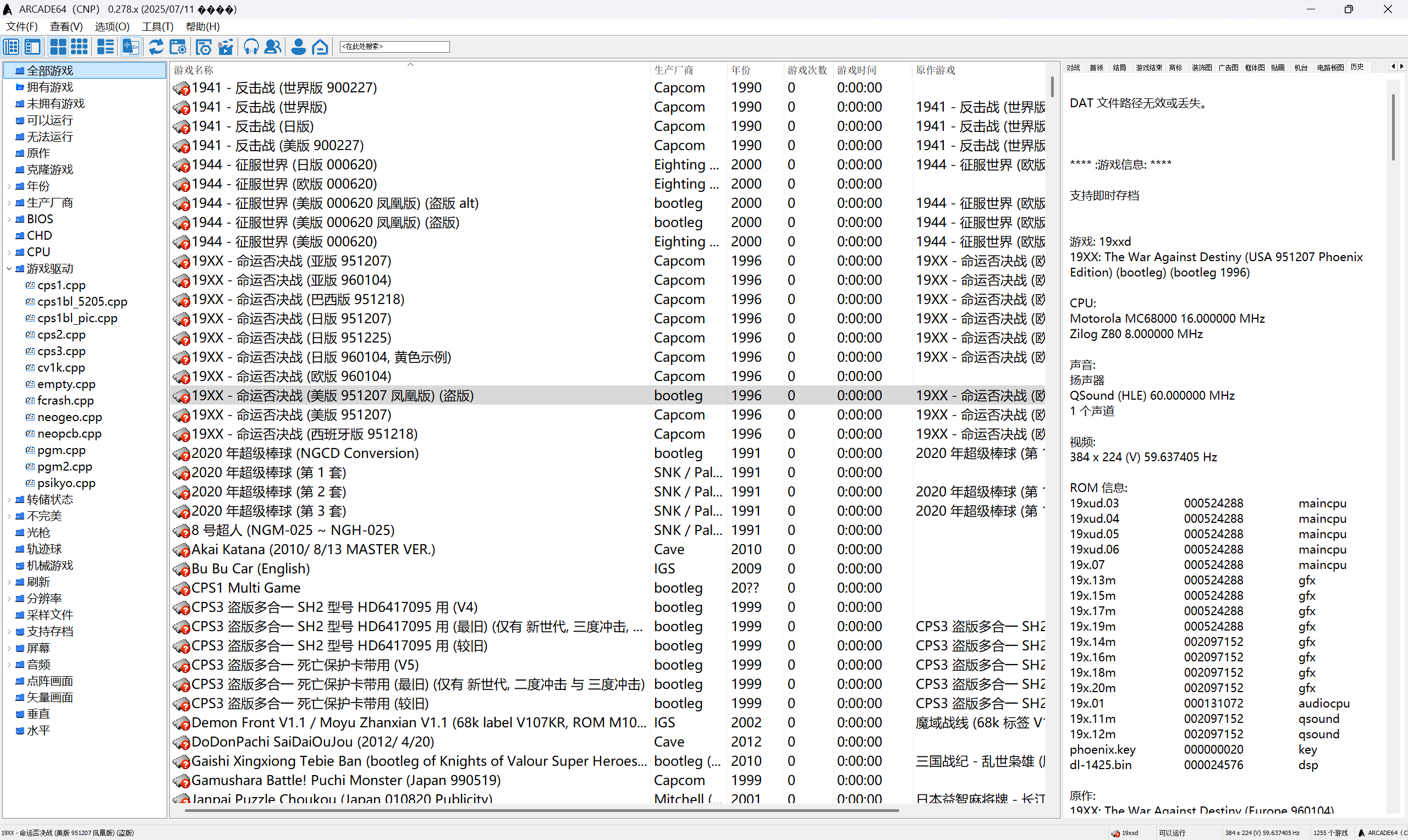Image resolution: width=1408 pixels, height=840 pixels.
Task: Toggle the screenshot side-panel toolbar icon
Action: tap(33, 46)
